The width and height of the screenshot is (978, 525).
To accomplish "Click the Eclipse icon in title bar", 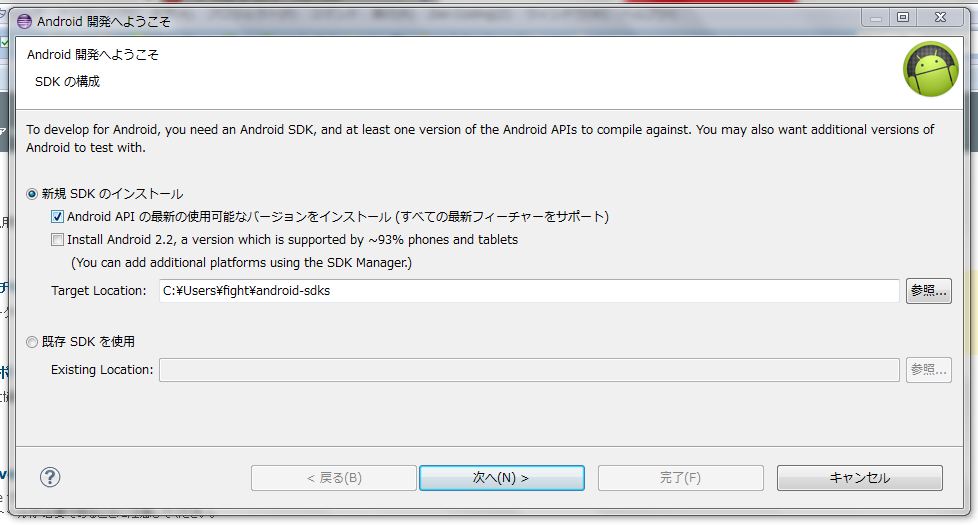I will [24, 21].
